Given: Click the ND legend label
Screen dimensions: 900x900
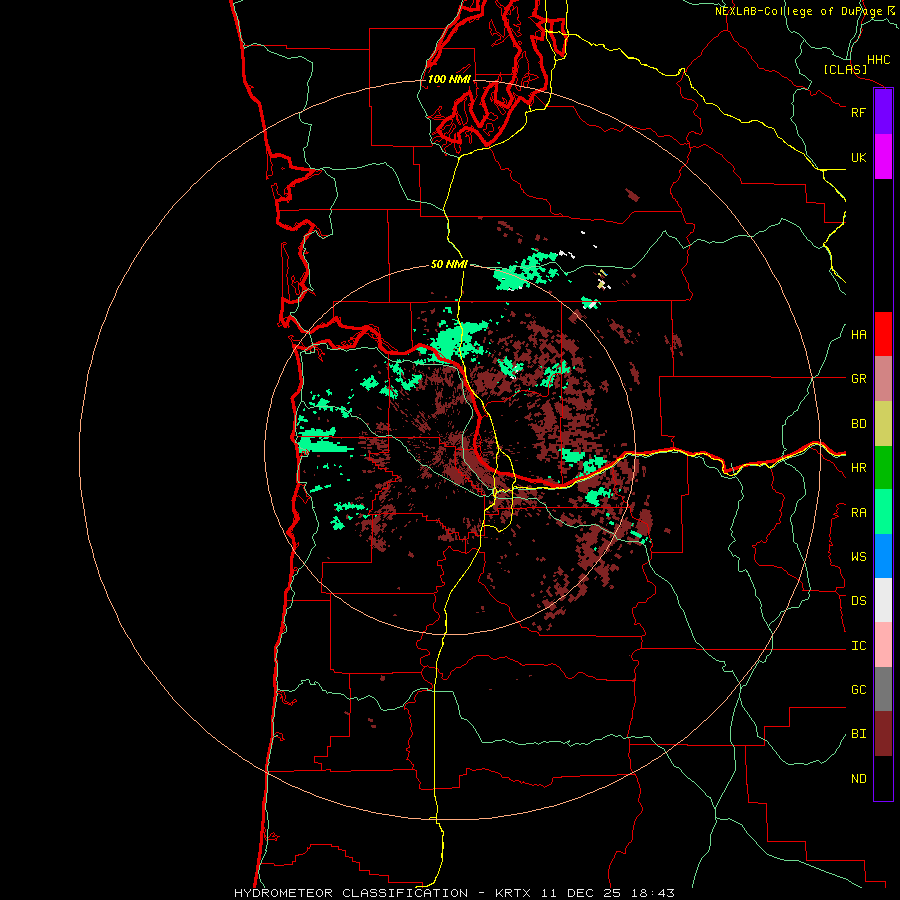Looking at the screenshot, I should [x=858, y=779].
